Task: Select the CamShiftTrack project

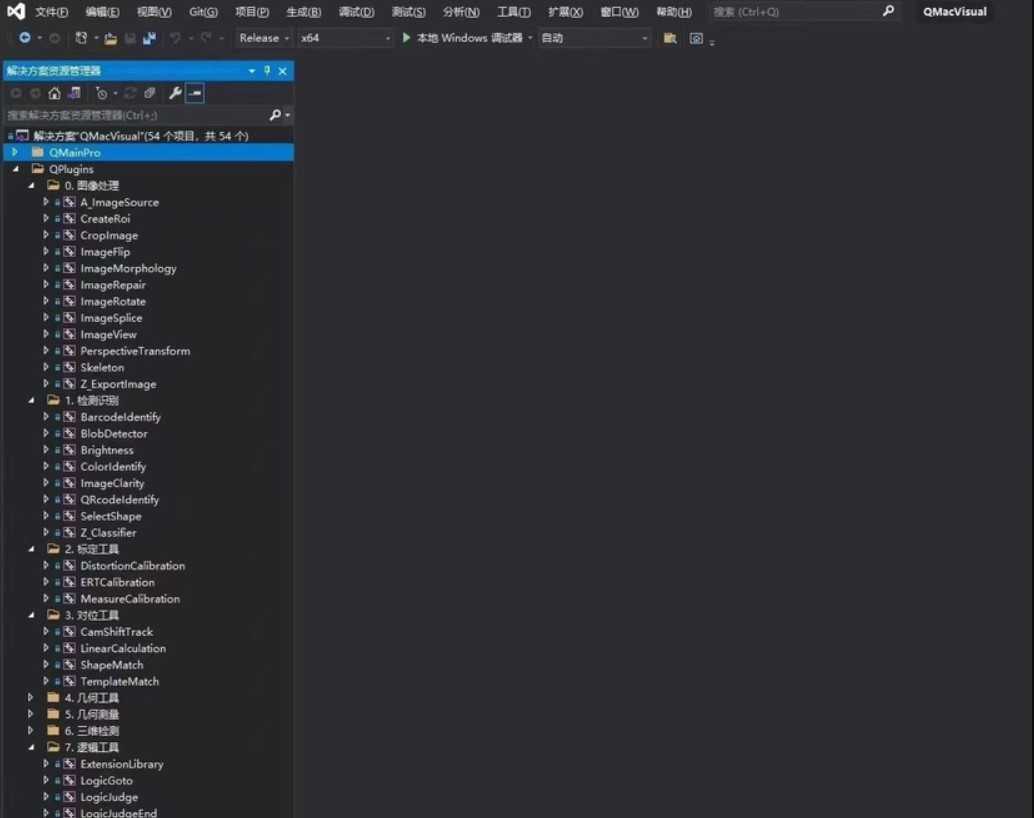Action: (116, 632)
